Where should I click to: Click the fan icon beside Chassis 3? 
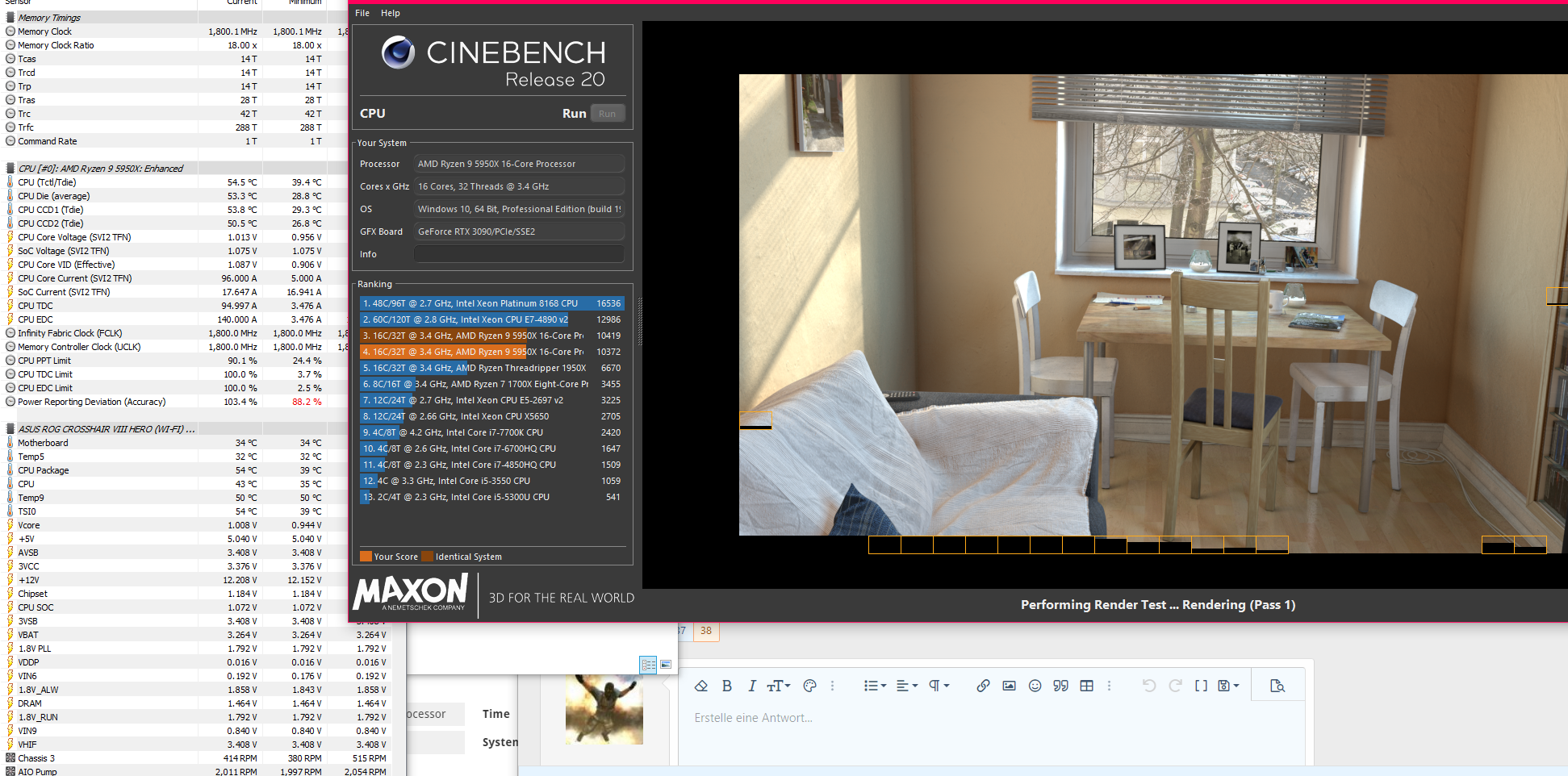[10, 758]
